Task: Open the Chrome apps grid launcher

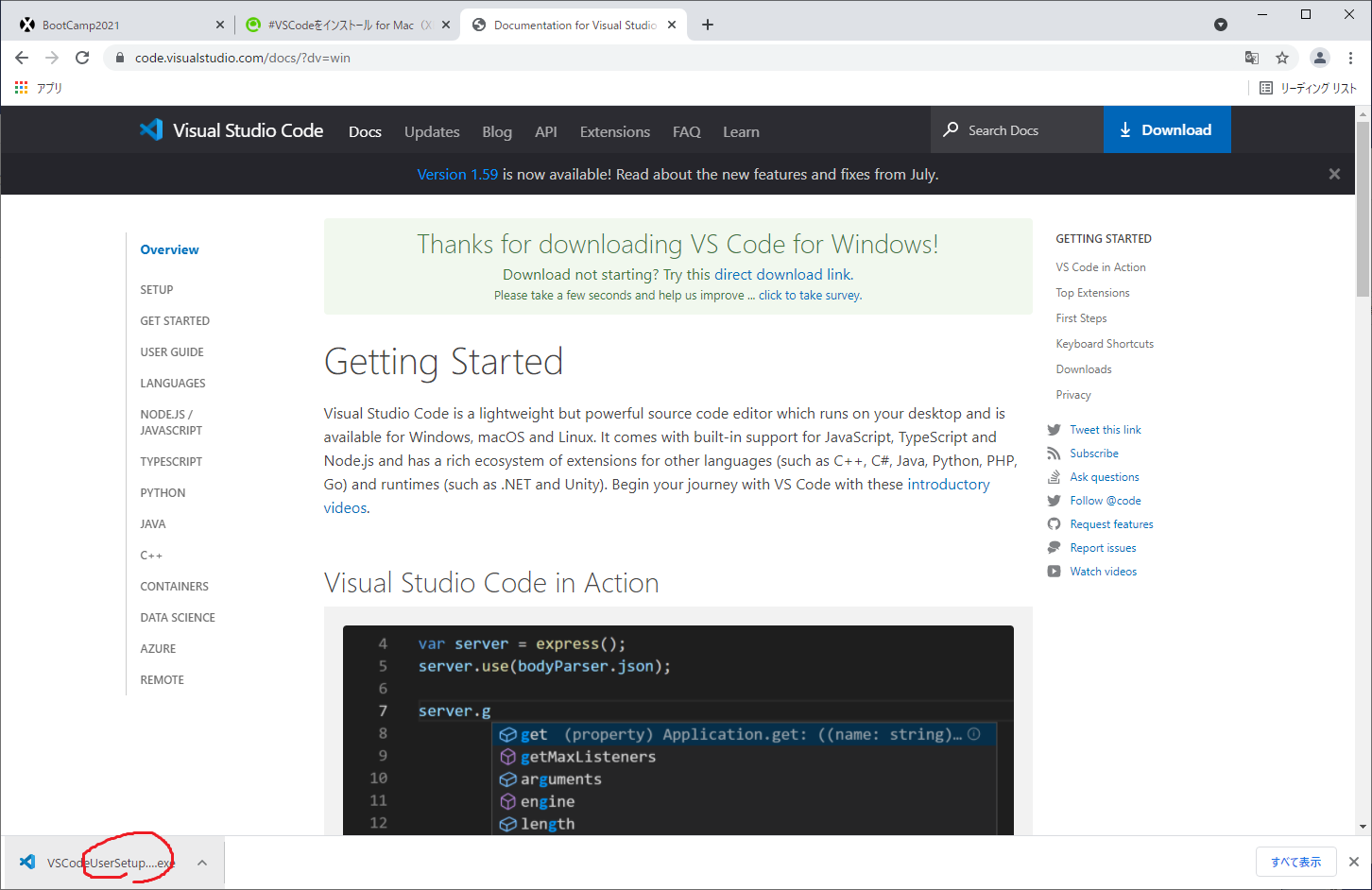Action: point(21,87)
